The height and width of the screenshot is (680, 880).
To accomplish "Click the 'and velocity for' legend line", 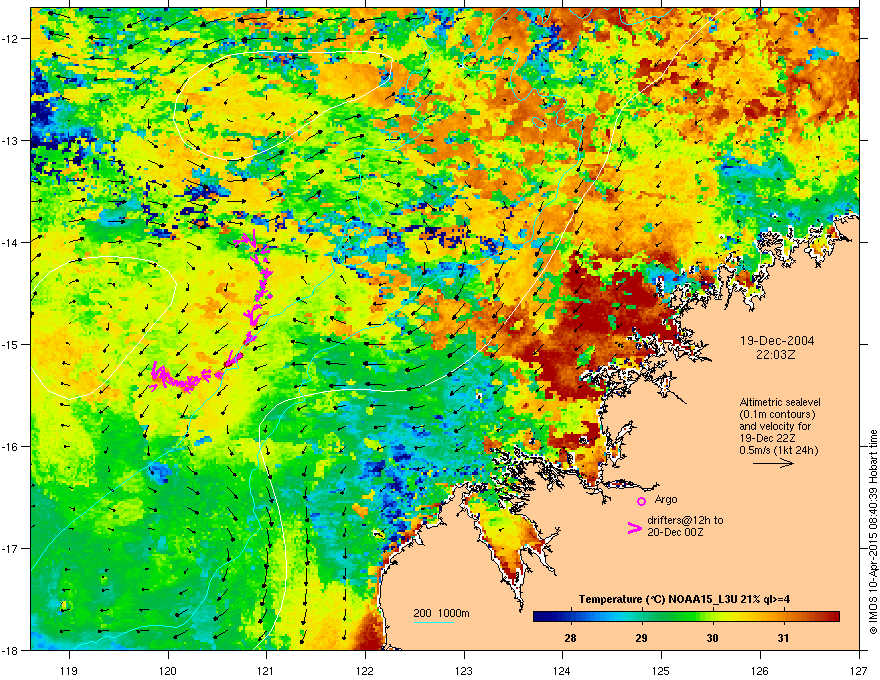I will pyautogui.click(x=775, y=426).
